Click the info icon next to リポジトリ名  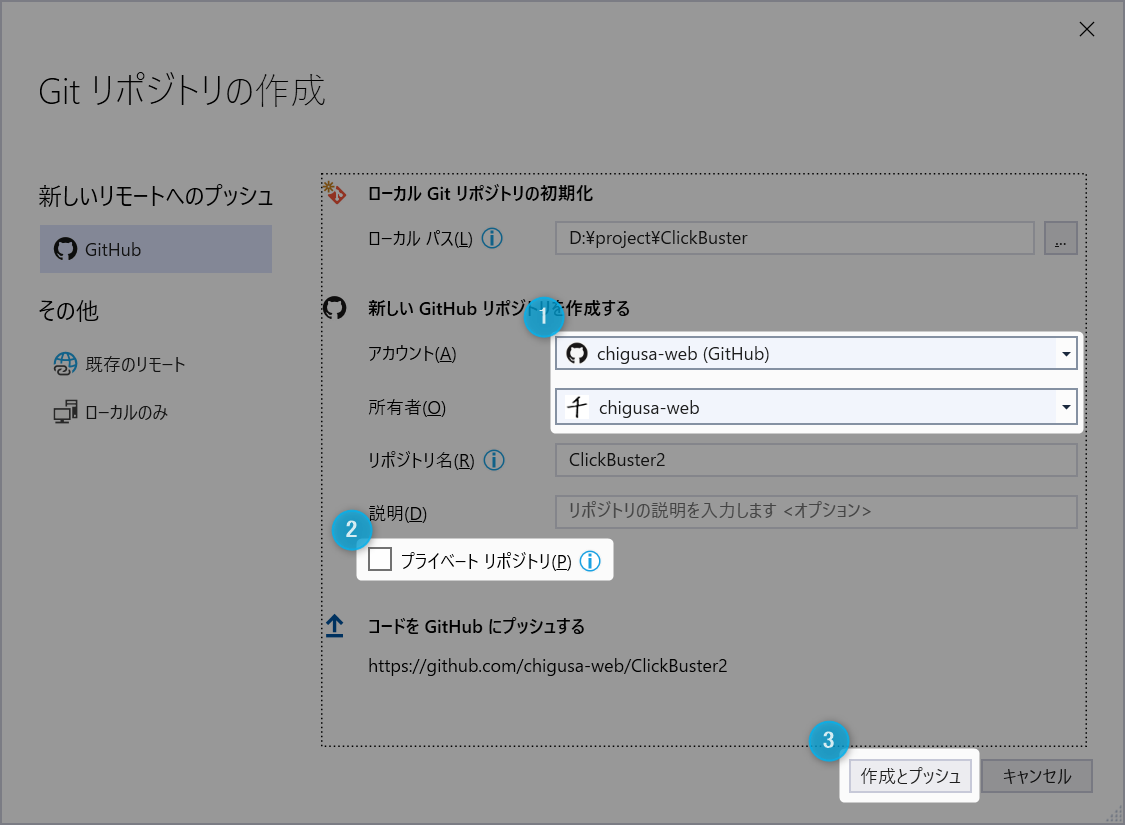(494, 460)
